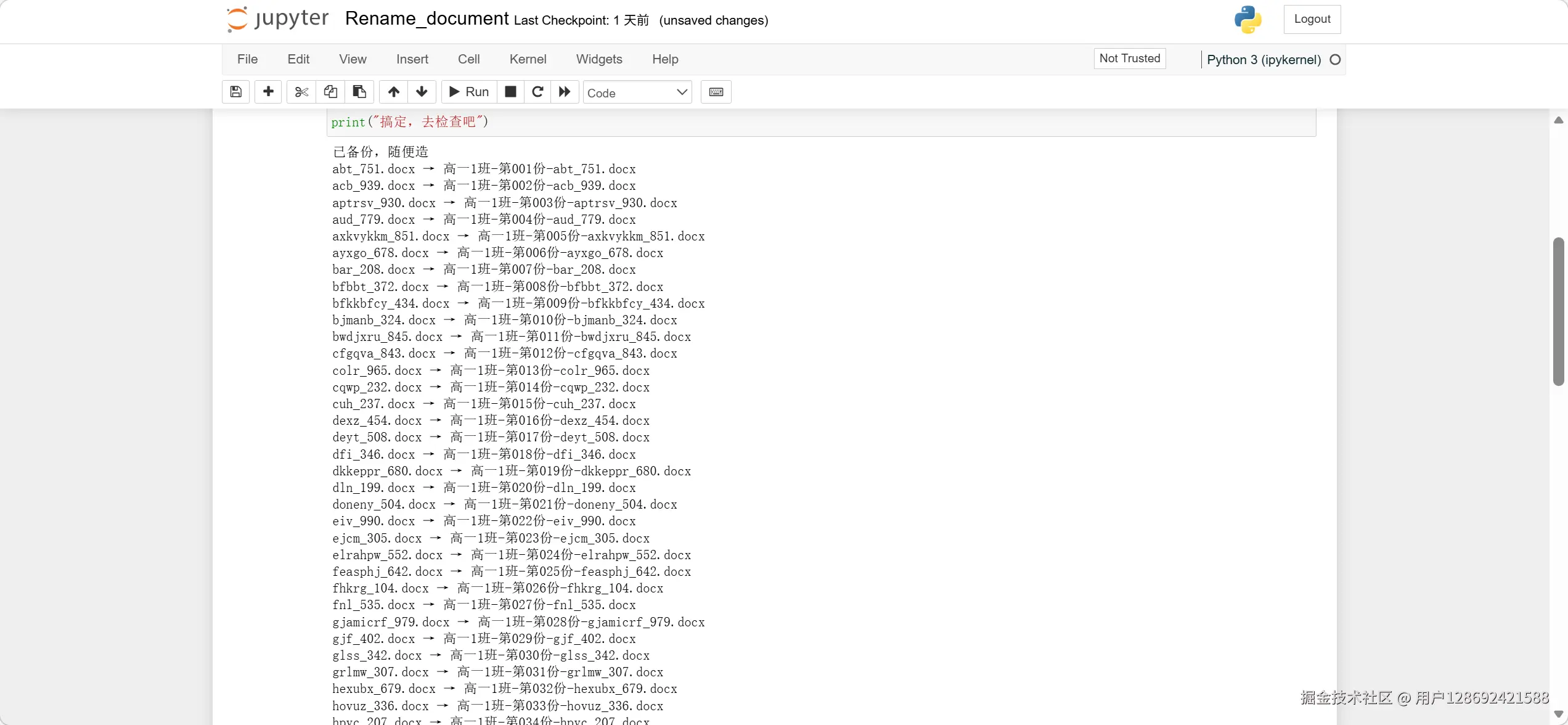
Task: Open the Widgets menu
Action: (x=598, y=59)
